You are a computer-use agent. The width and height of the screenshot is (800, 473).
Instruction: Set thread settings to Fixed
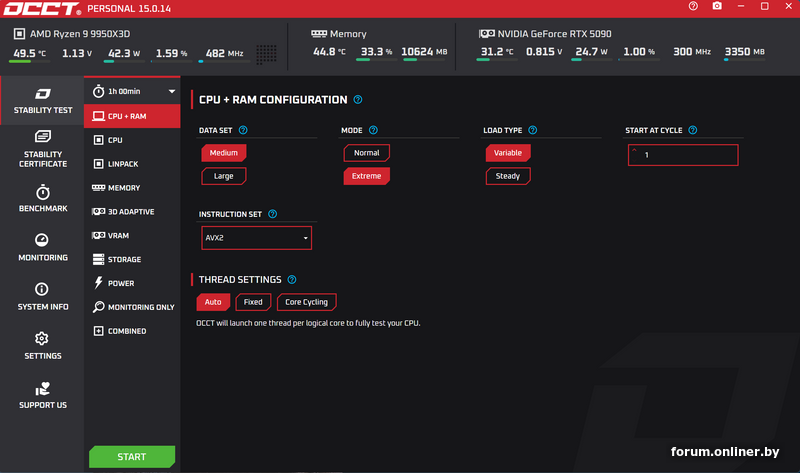click(x=253, y=302)
